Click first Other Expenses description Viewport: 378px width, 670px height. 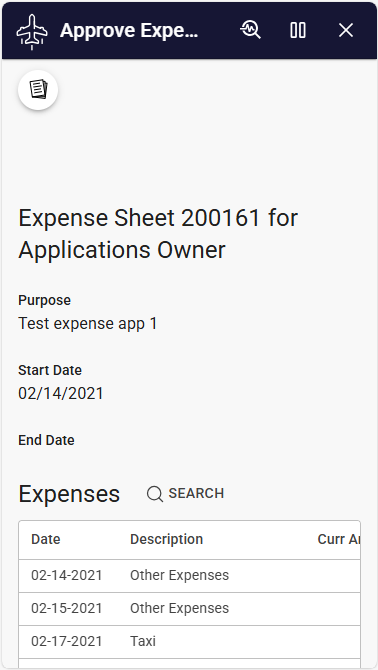tap(179, 575)
